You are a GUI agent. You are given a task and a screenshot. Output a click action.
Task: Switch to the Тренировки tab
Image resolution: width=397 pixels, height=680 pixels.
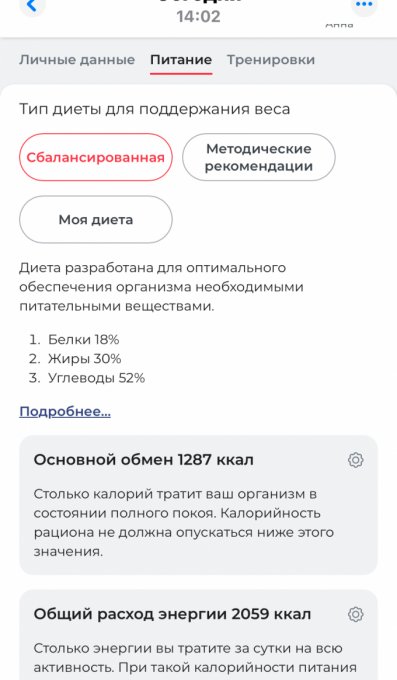(271, 59)
